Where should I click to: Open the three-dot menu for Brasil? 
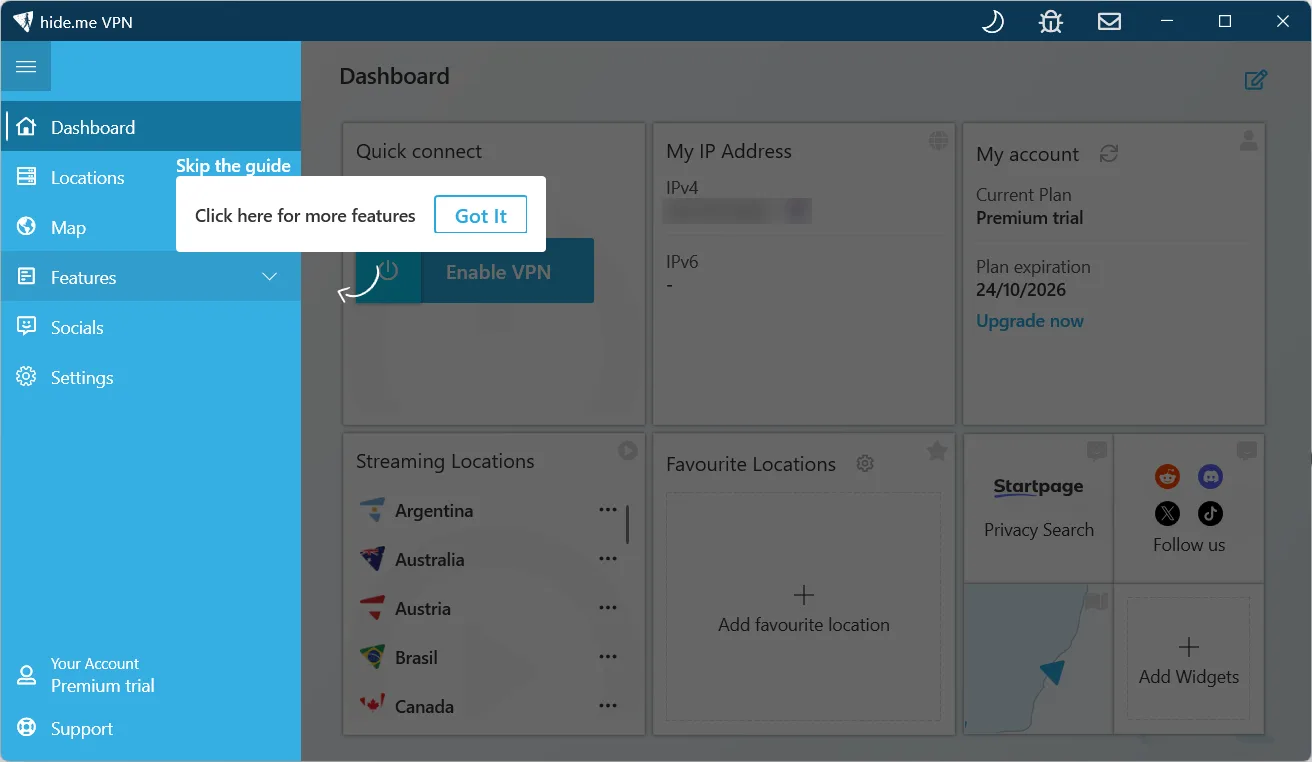(608, 657)
